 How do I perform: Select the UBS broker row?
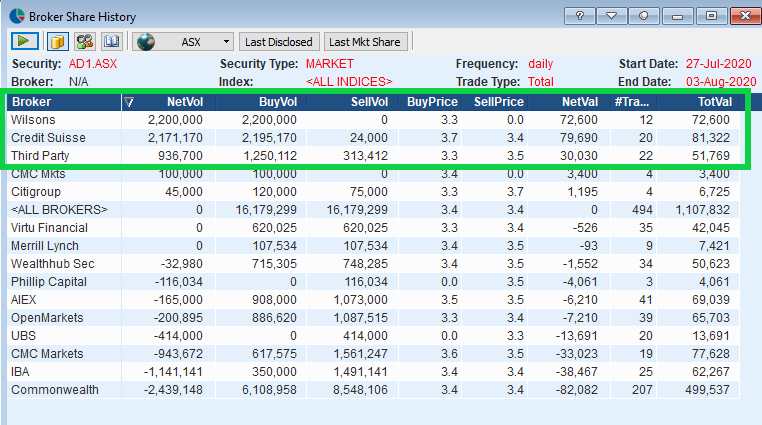(373, 335)
